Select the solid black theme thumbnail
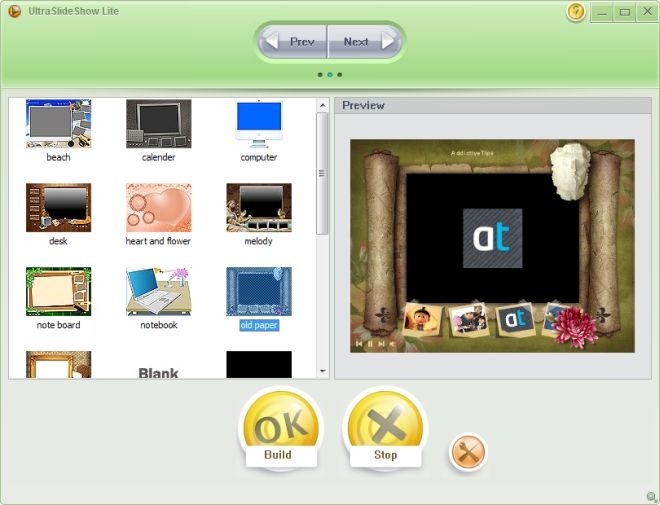 pos(259,364)
